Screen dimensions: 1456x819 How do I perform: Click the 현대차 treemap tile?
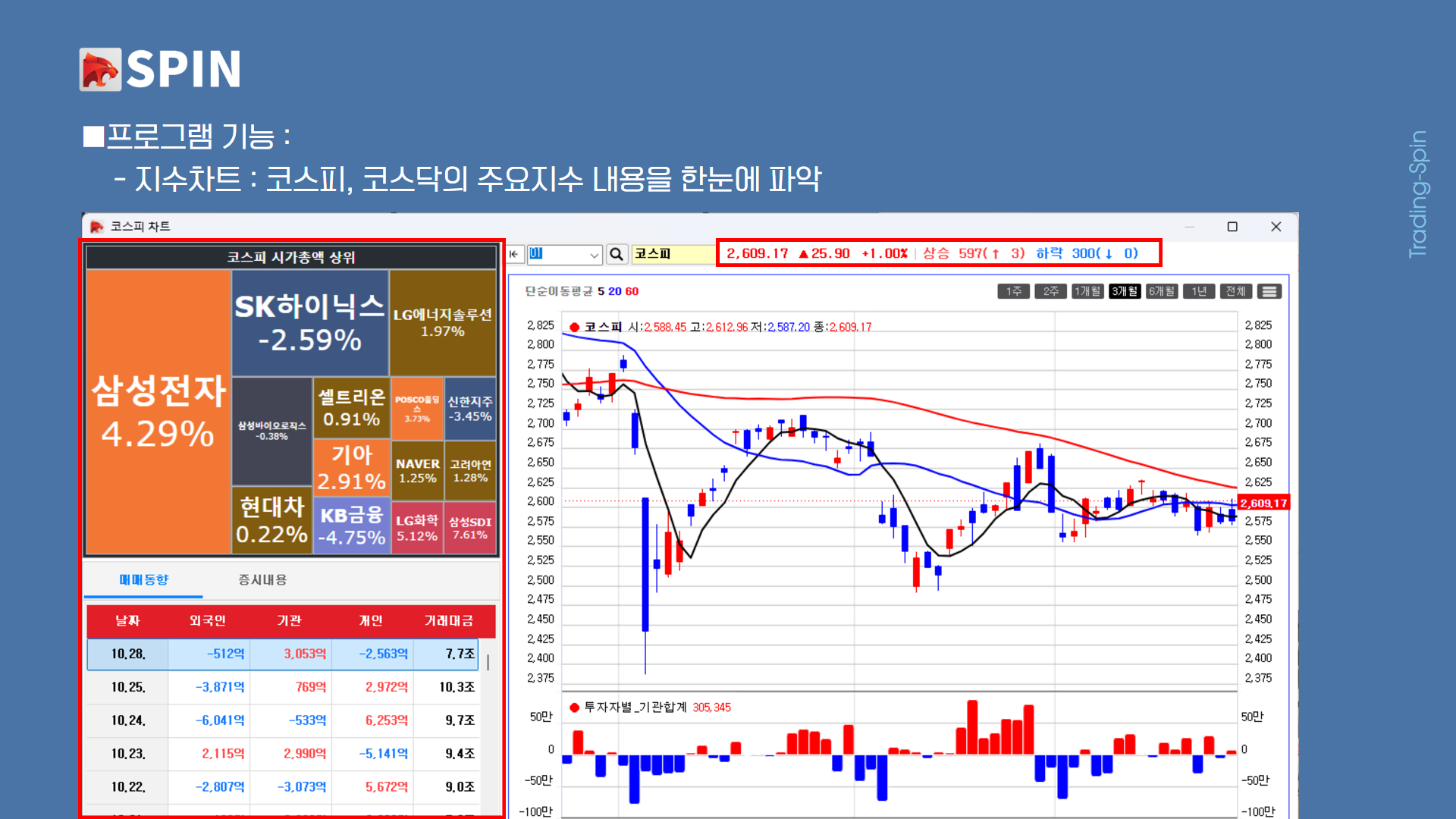pyautogui.click(x=271, y=520)
